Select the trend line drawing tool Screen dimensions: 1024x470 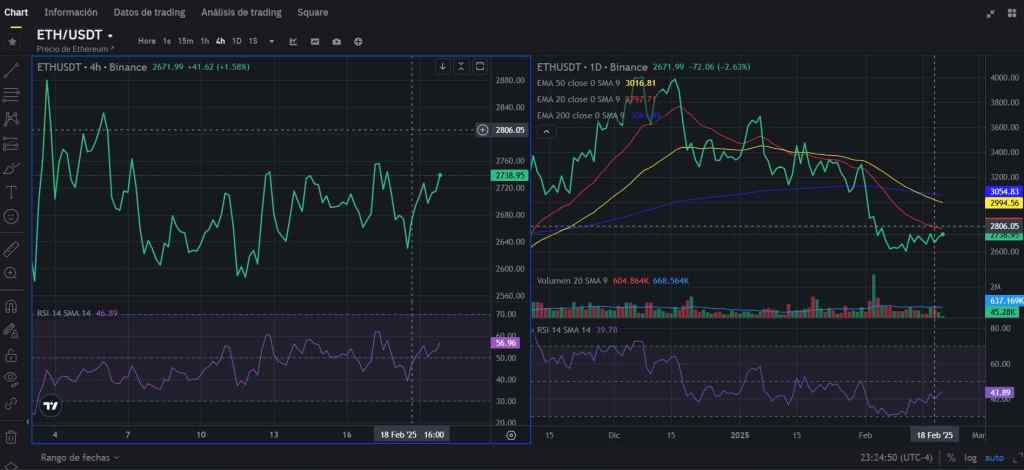11,70
